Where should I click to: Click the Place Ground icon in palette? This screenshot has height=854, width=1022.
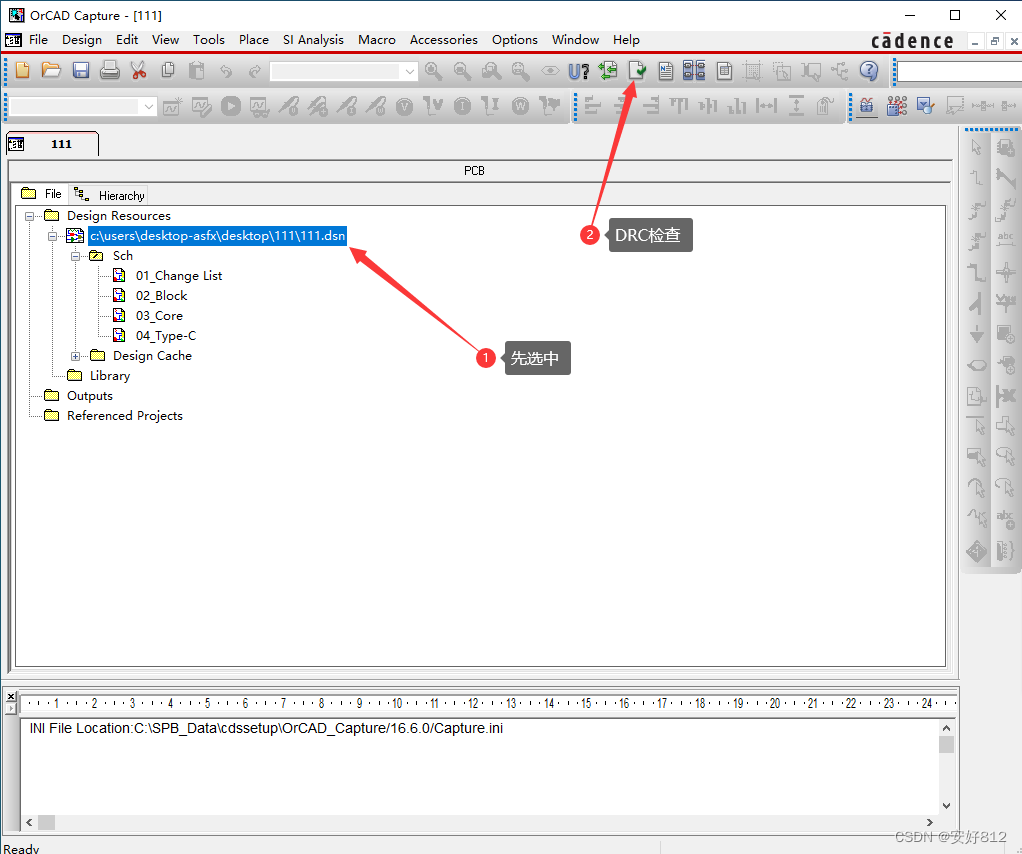click(x=976, y=334)
